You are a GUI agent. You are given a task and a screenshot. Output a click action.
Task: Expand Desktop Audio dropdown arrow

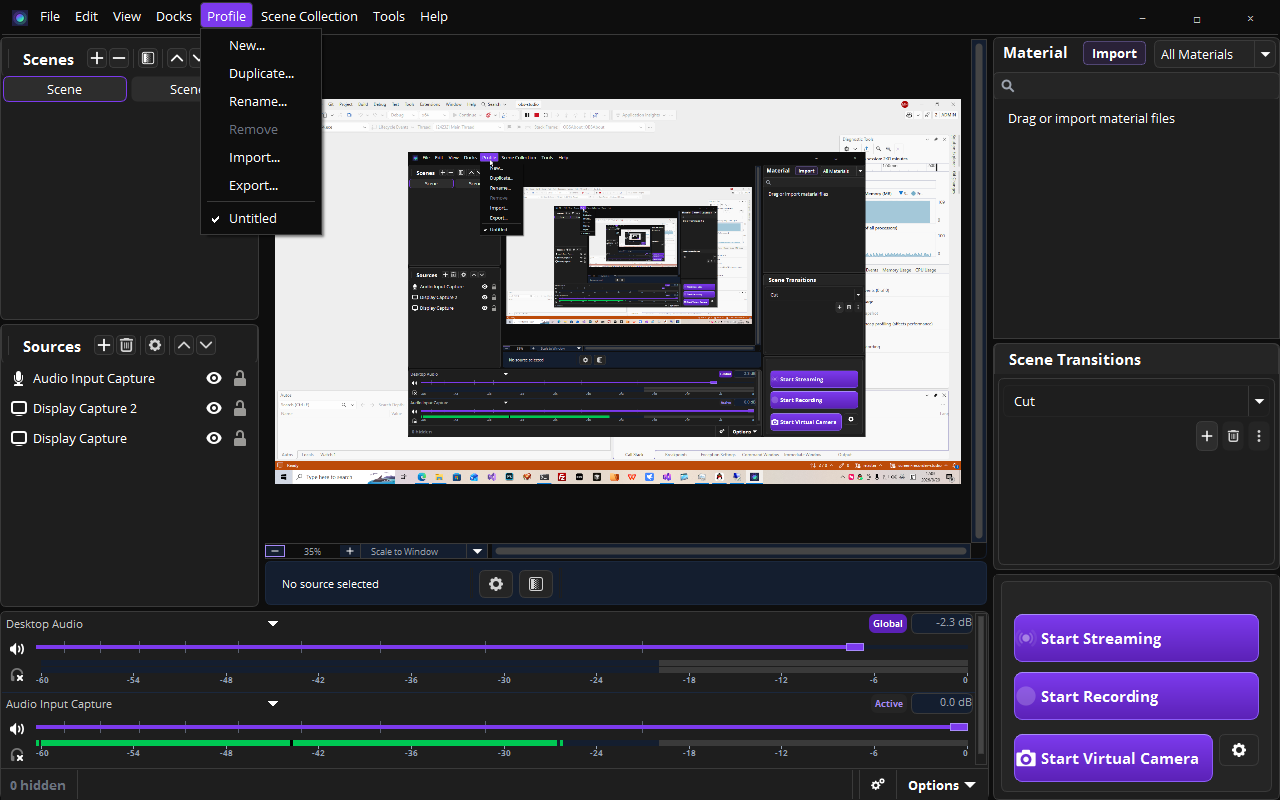click(272, 624)
